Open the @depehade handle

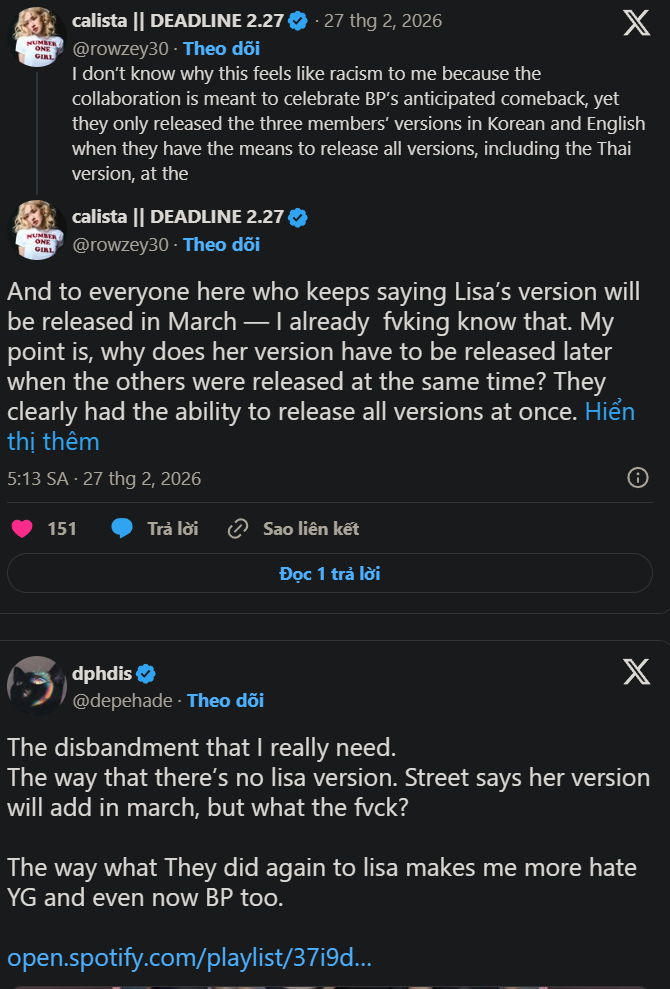pos(122,700)
